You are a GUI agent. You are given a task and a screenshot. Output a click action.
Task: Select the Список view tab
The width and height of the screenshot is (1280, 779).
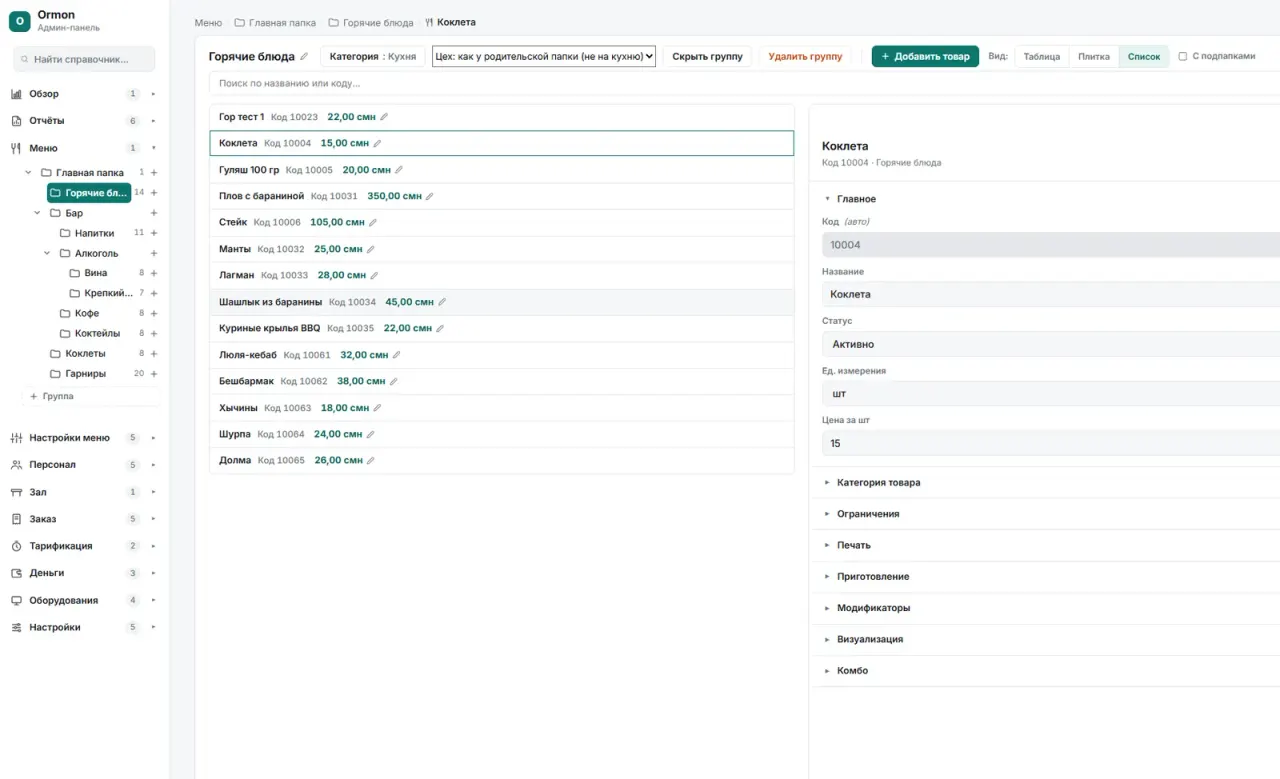click(1144, 57)
